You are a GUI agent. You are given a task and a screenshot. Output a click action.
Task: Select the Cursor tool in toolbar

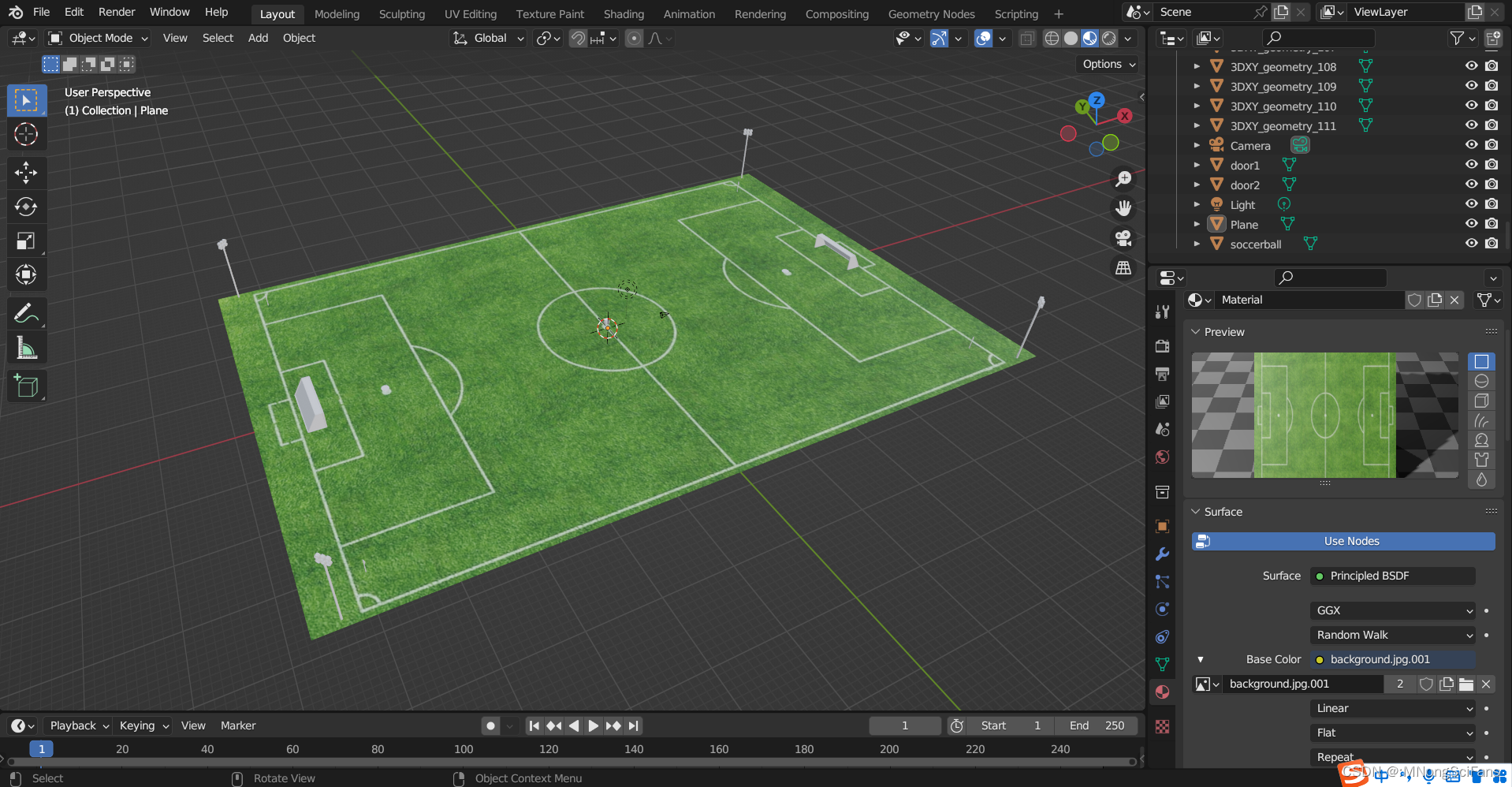coord(26,135)
